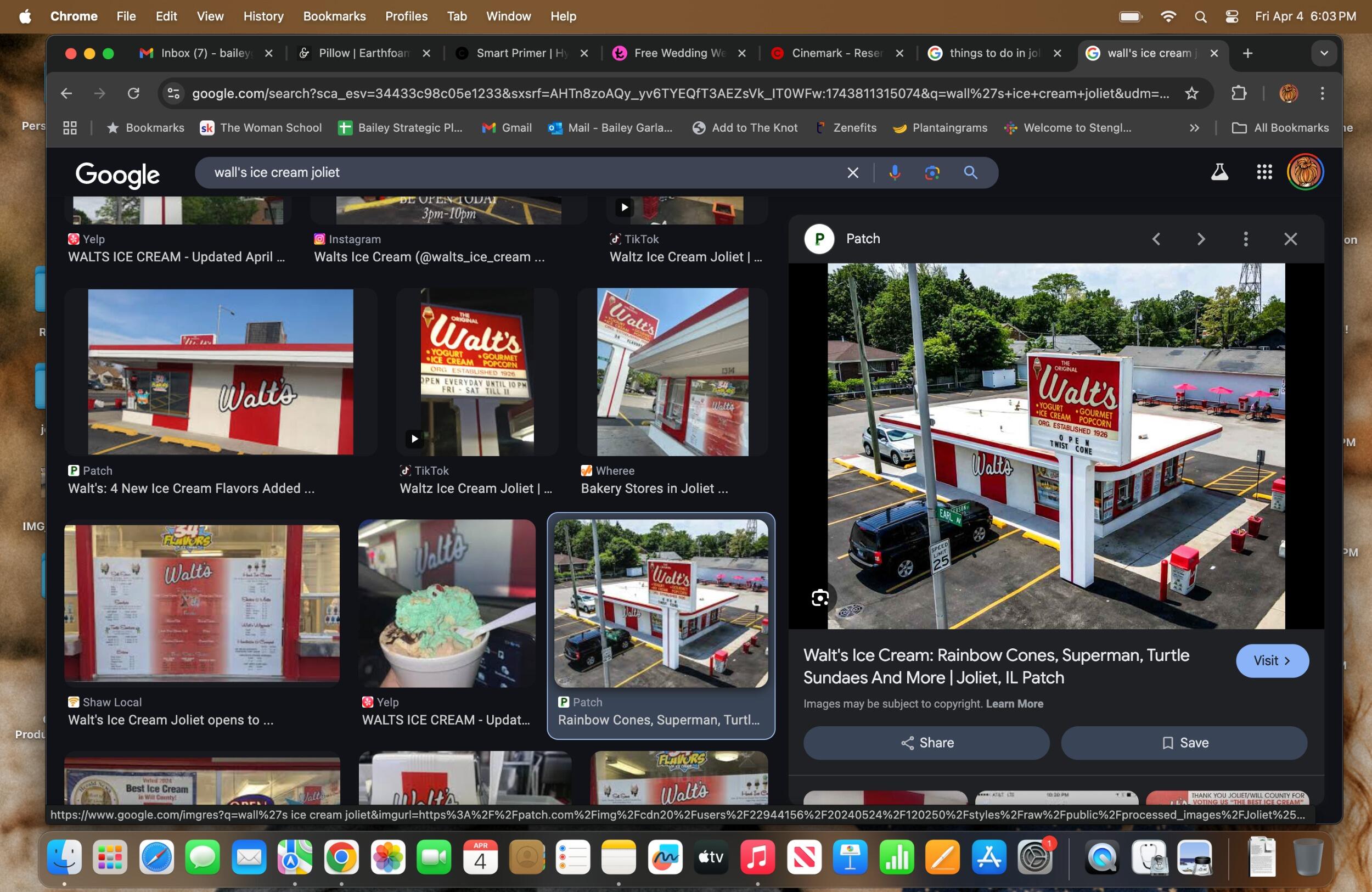Image resolution: width=1372 pixels, height=892 pixels.
Task: Open tab groups grid icon in bookmarks bar
Action: click(x=70, y=127)
